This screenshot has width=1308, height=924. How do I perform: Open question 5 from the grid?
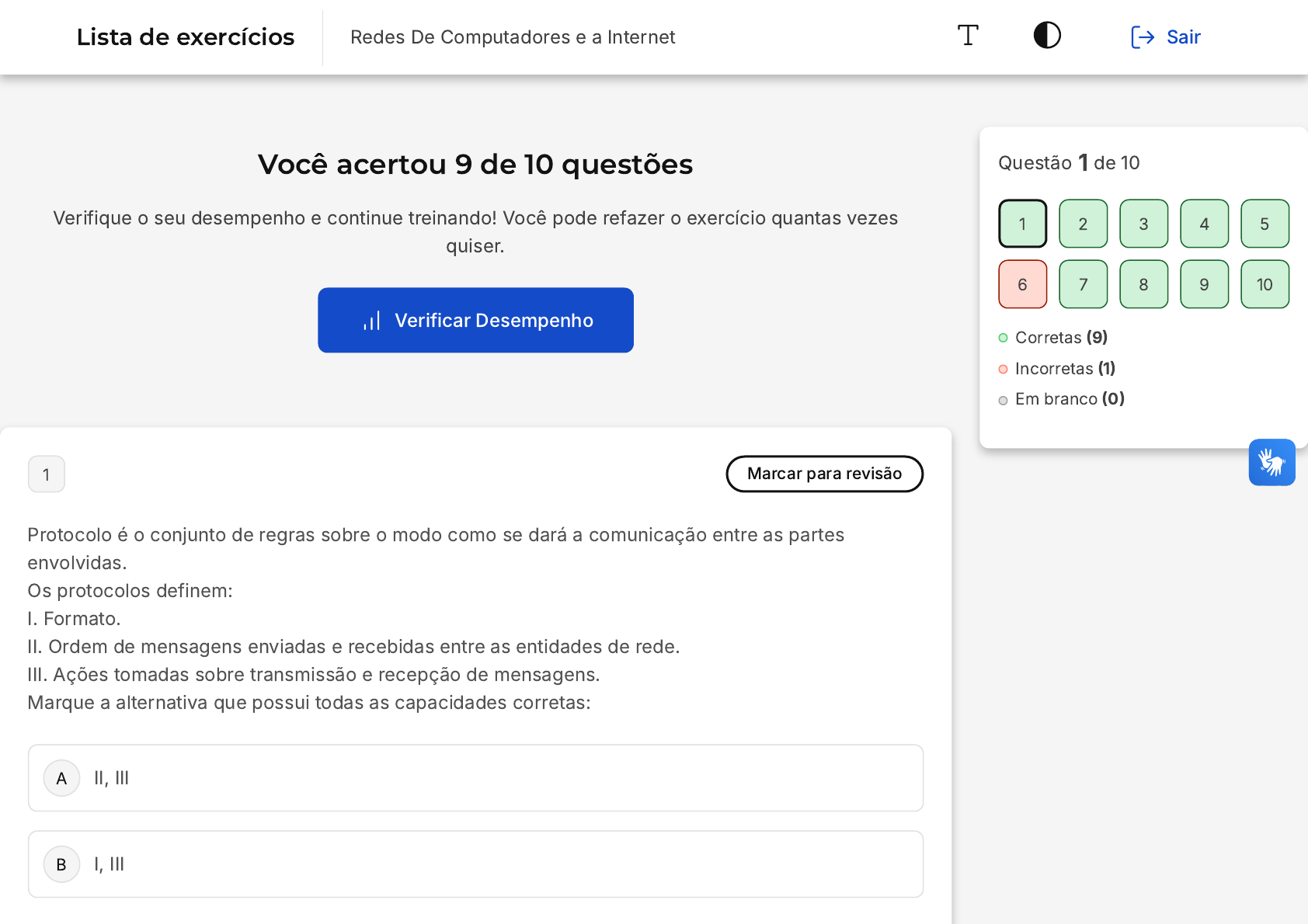(x=1265, y=224)
